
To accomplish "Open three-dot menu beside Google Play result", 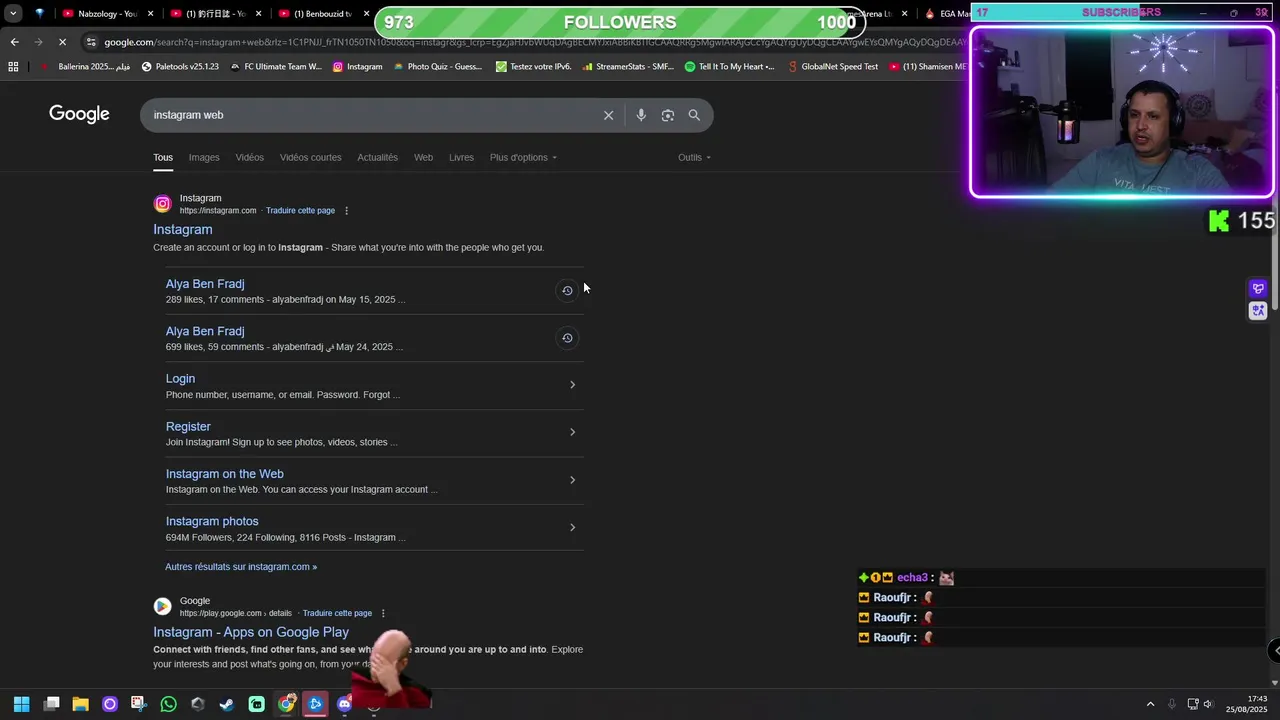I will (383, 613).
